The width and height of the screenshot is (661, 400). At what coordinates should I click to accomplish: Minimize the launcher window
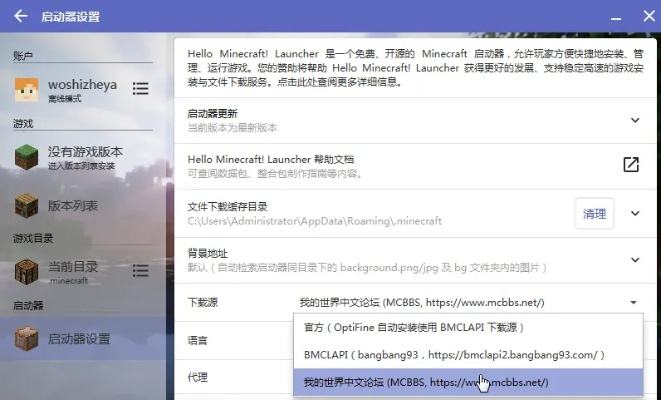[616, 17]
